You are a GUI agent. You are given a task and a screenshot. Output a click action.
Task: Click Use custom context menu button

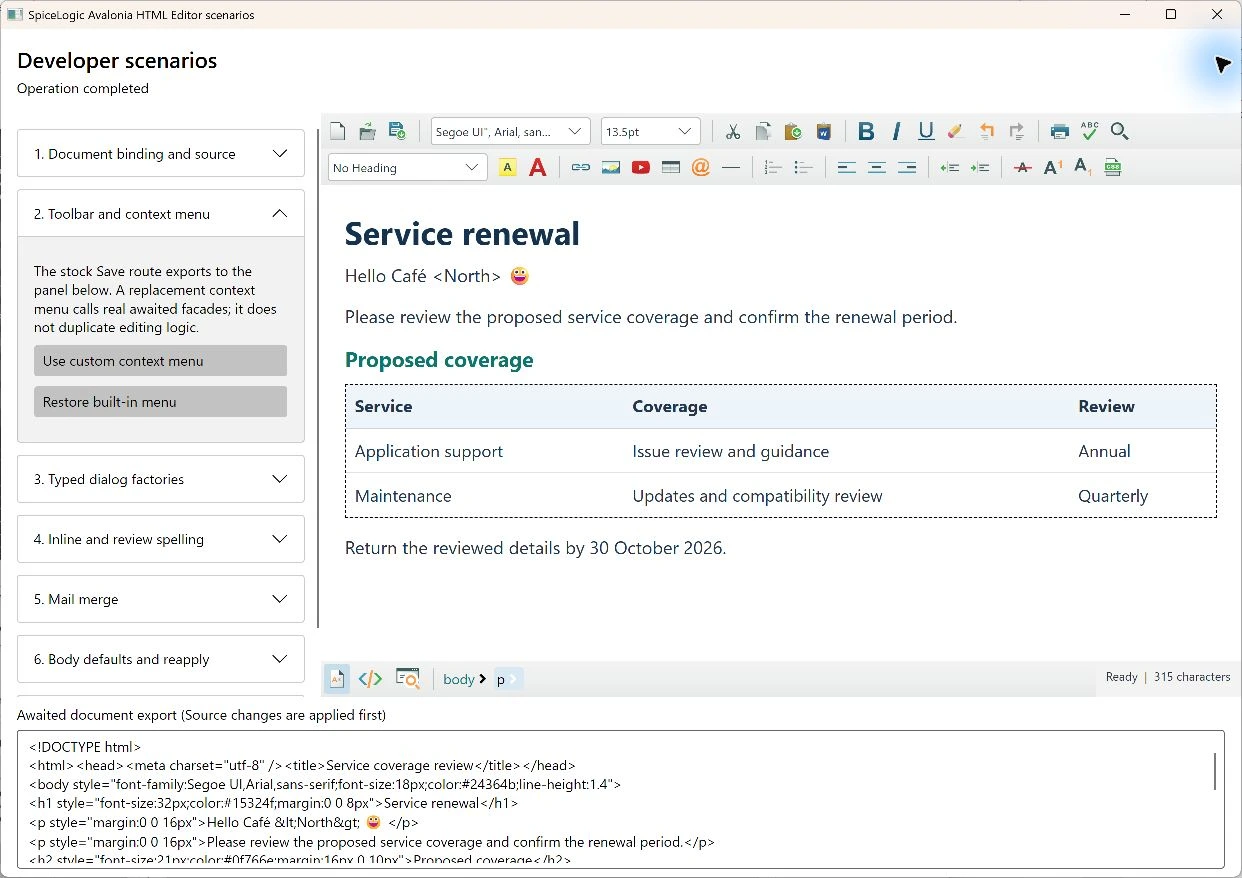160,361
